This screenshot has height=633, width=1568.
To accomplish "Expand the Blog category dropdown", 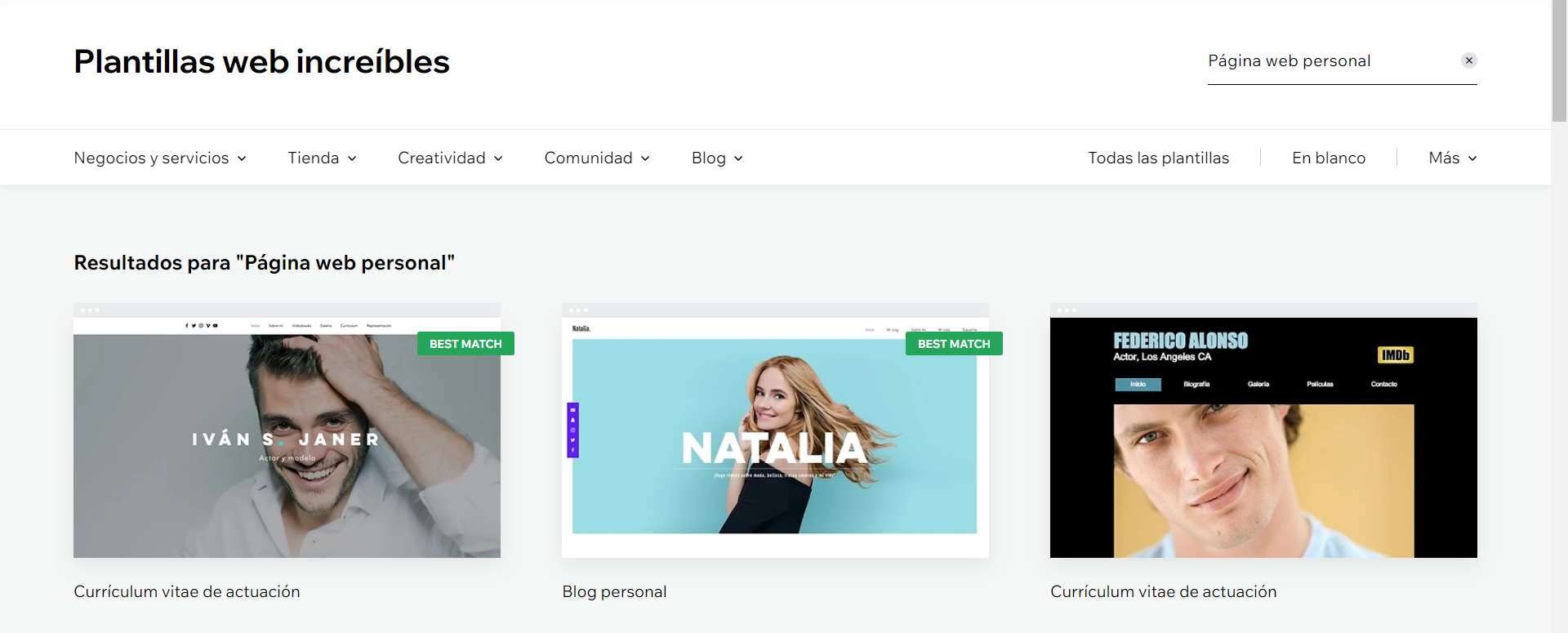I will (x=717, y=158).
